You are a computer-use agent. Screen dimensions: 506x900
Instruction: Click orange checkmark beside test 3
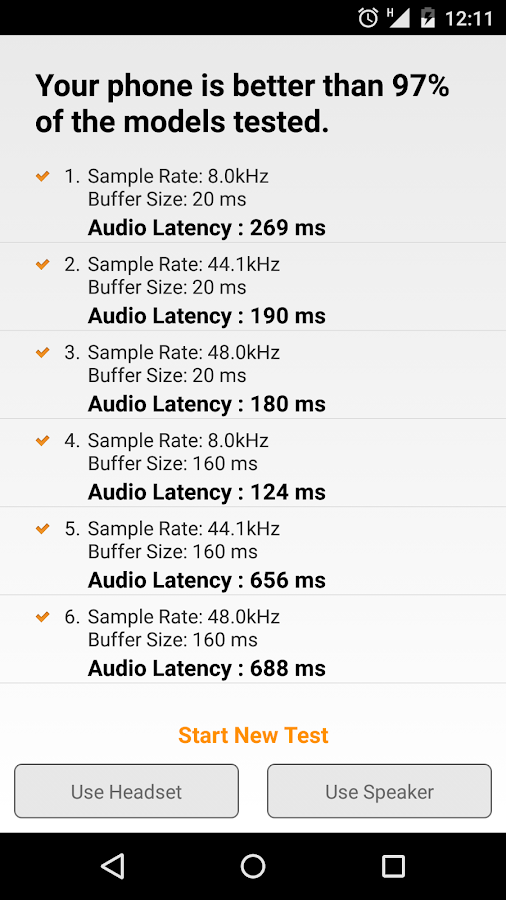pos(42,352)
